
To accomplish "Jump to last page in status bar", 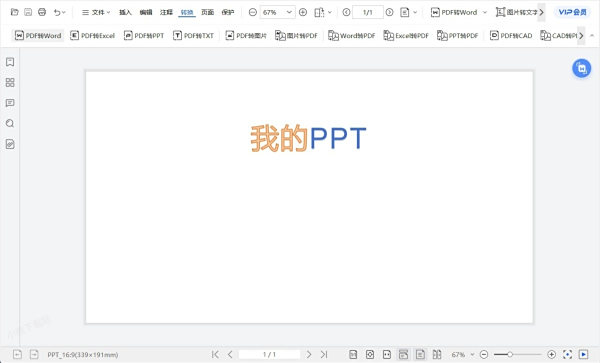I will point(324,355).
